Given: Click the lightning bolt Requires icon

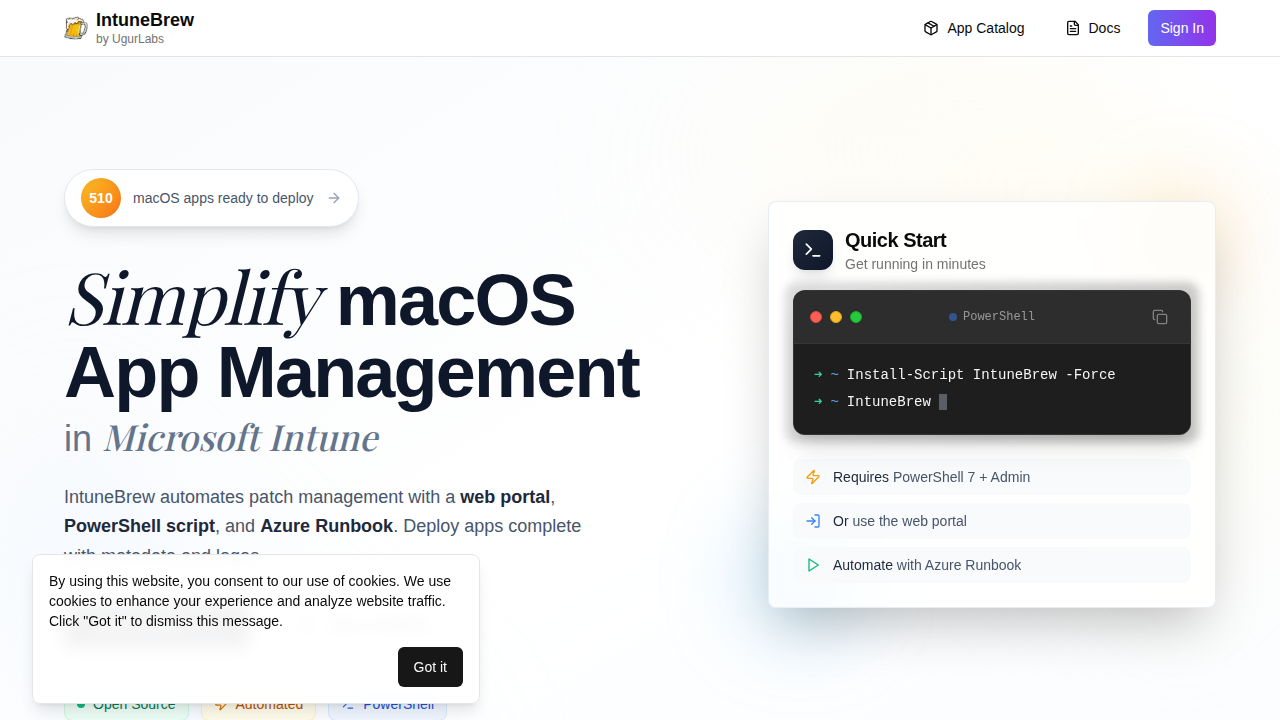Looking at the screenshot, I should pyautogui.click(x=813, y=477).
